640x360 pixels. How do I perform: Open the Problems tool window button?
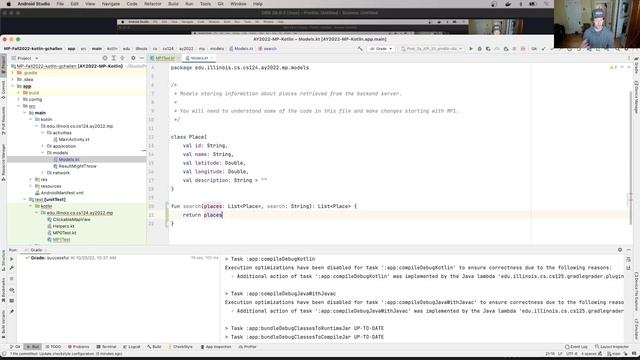[x=79, y=347]
